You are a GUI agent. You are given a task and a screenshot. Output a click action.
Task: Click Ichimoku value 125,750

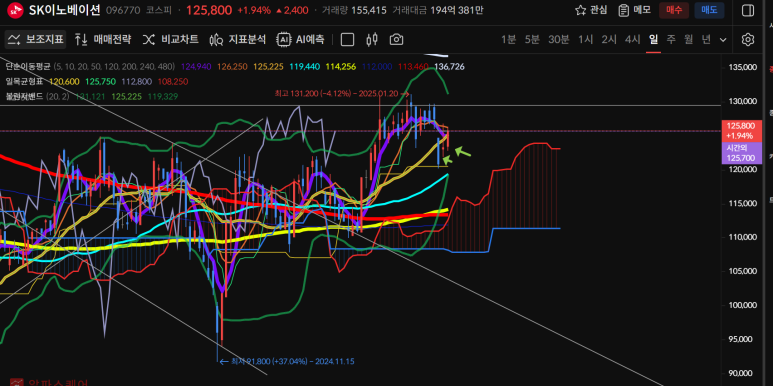click(100, 81)
